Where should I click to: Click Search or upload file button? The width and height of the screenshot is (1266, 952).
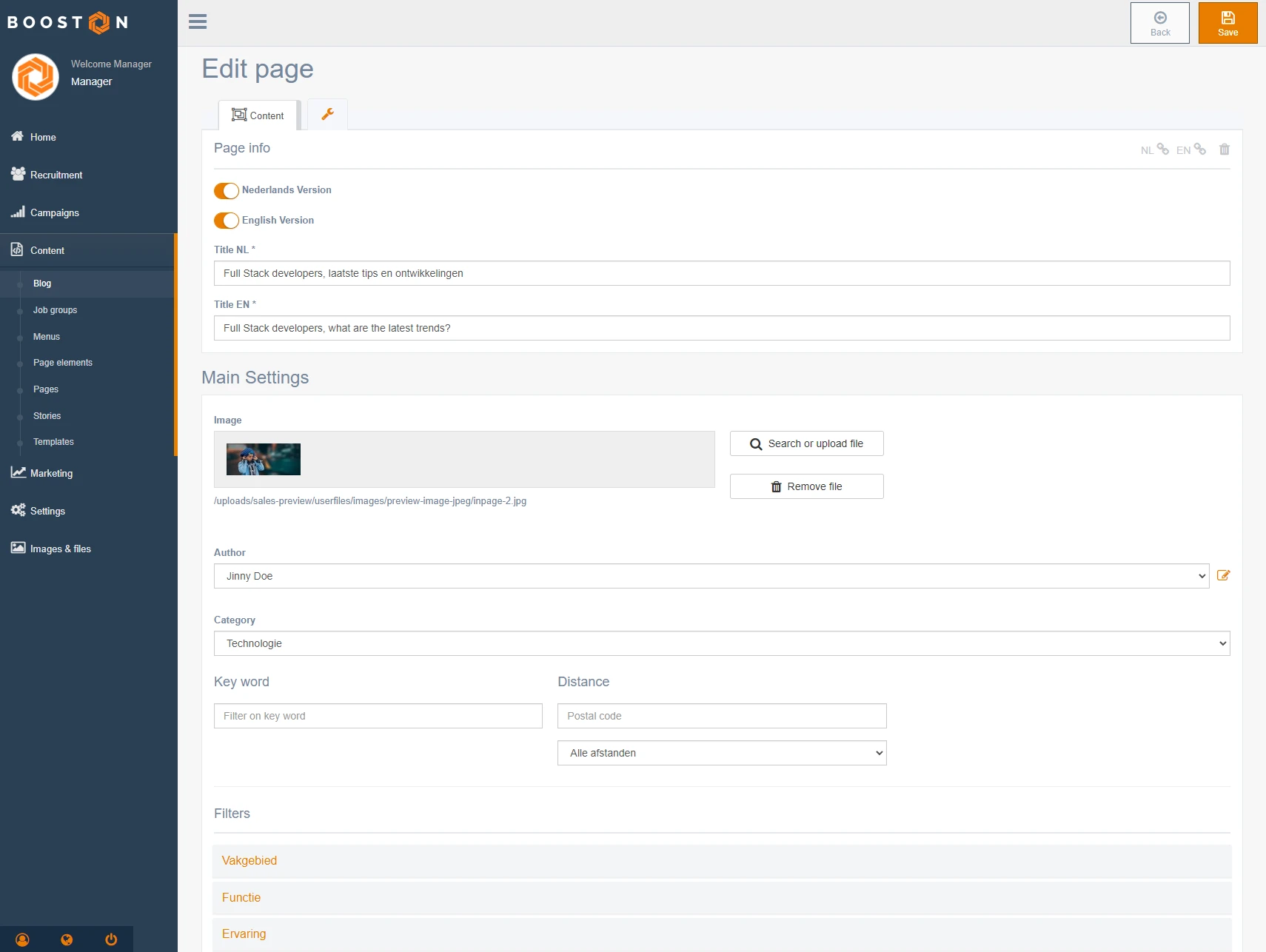pos(806,443)
